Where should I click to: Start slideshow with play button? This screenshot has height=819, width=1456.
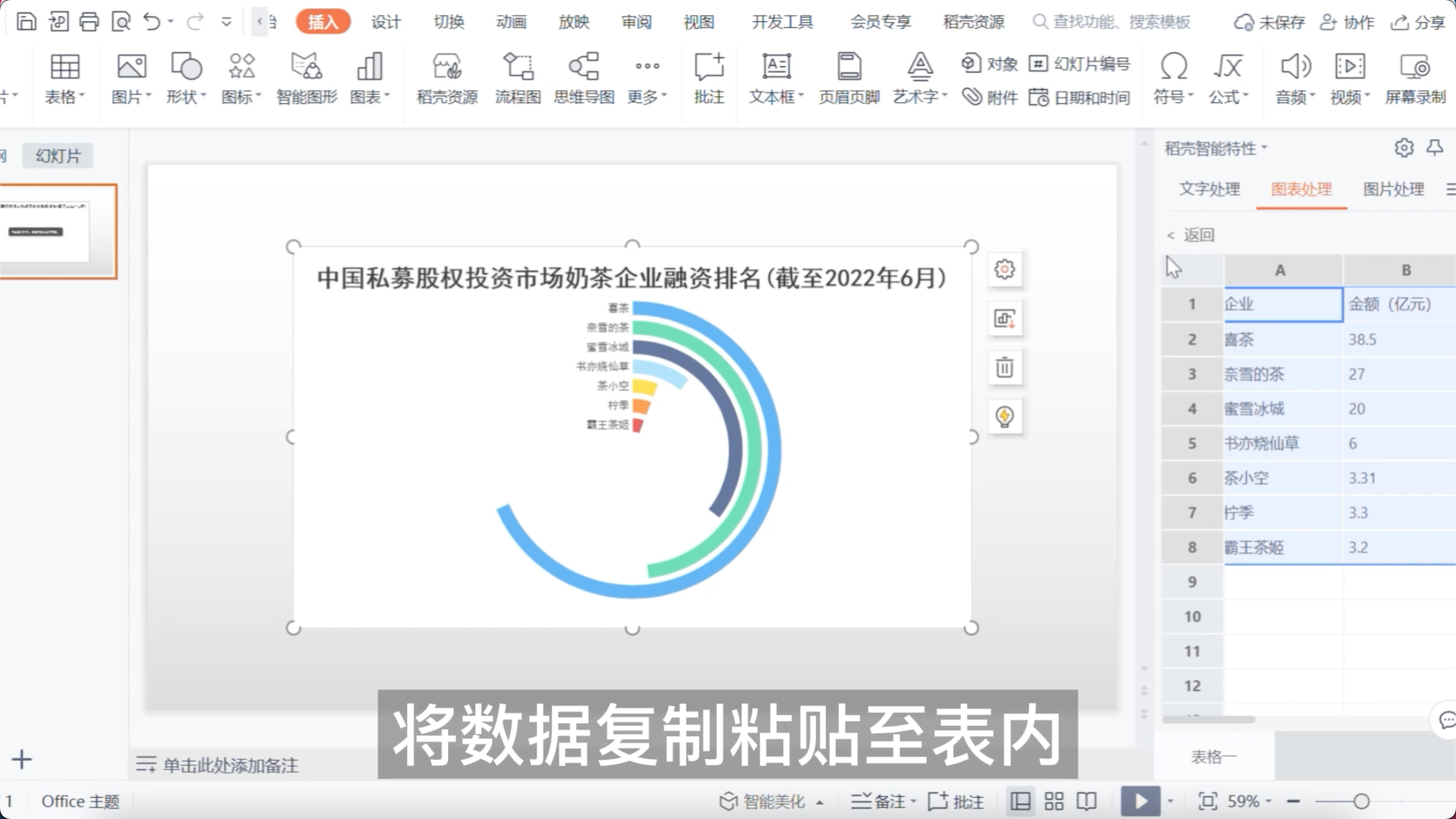coord(1141,801)
